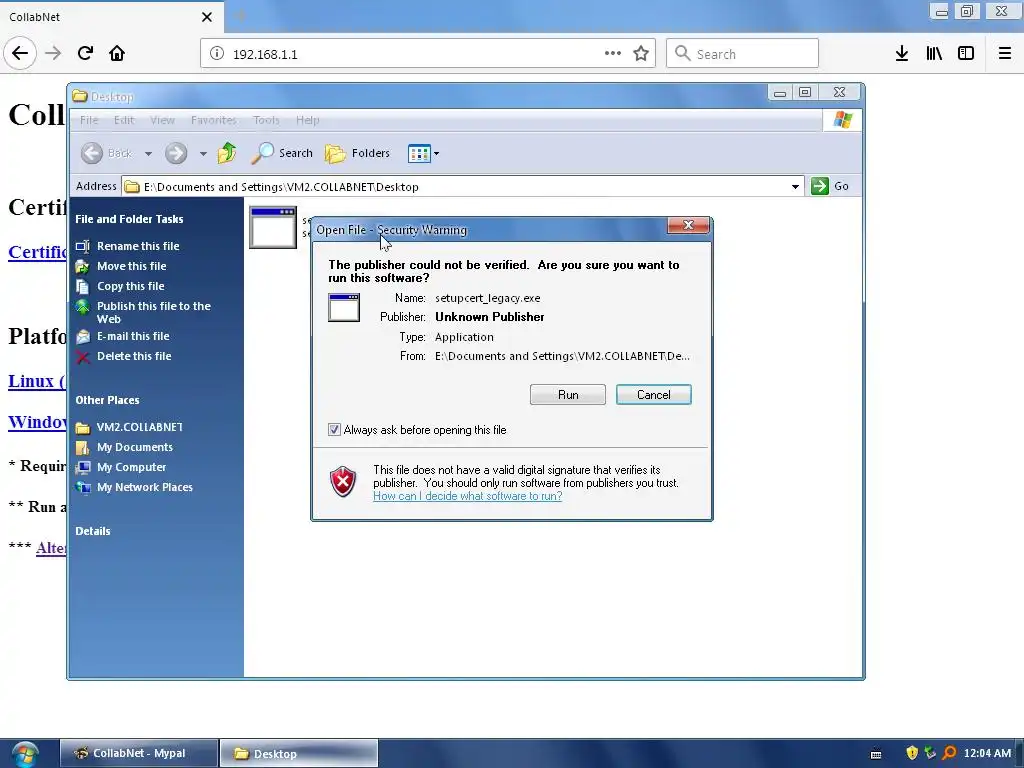Viewport: 1024px width, 768px height.
Task: Click the red shield warning icon
Action: click(x=343, y=482)
